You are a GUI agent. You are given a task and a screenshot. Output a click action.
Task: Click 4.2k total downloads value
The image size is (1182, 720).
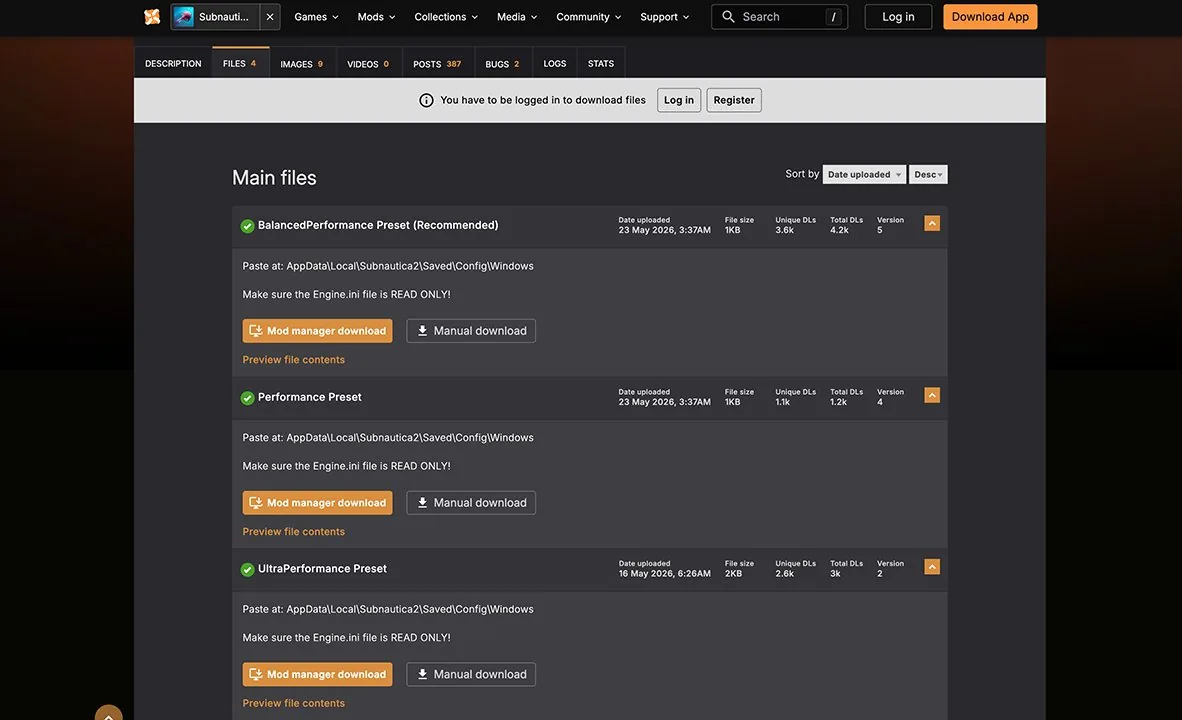pyautogui.click(x=839, y=230)
